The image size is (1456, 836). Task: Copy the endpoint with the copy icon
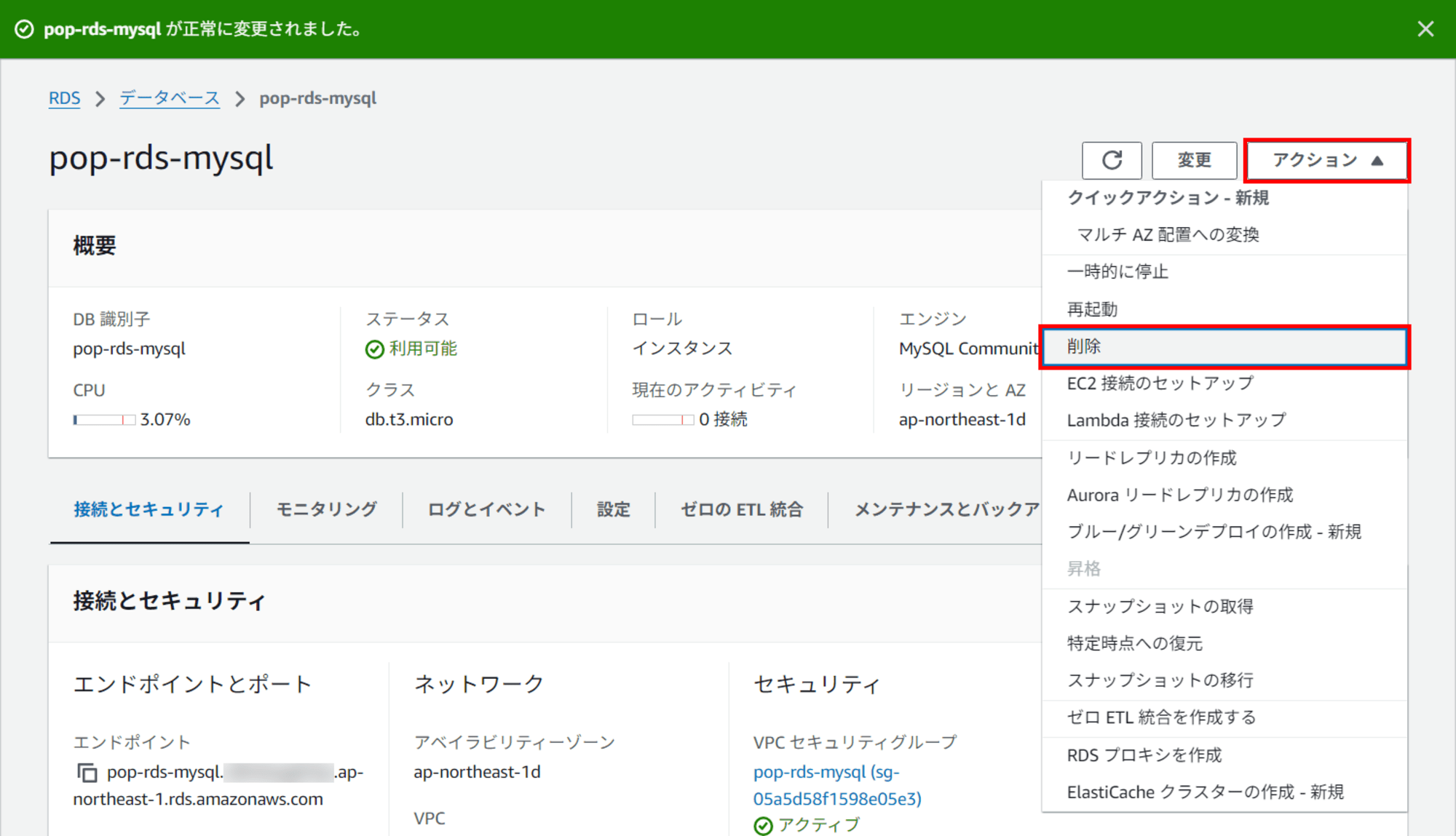click(87, 773)
